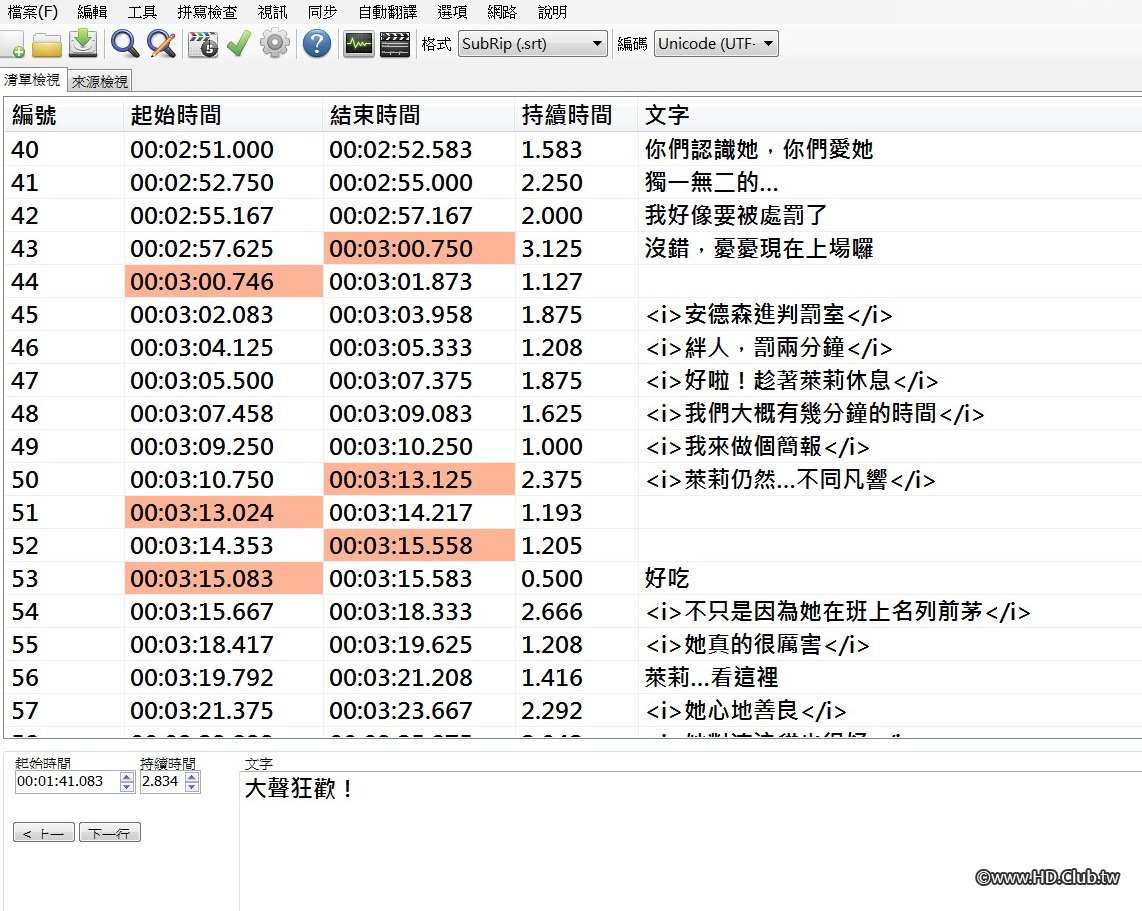1142x911 pixels.
Task: Toggle the audio waveform display
Action: coord(357,43)
